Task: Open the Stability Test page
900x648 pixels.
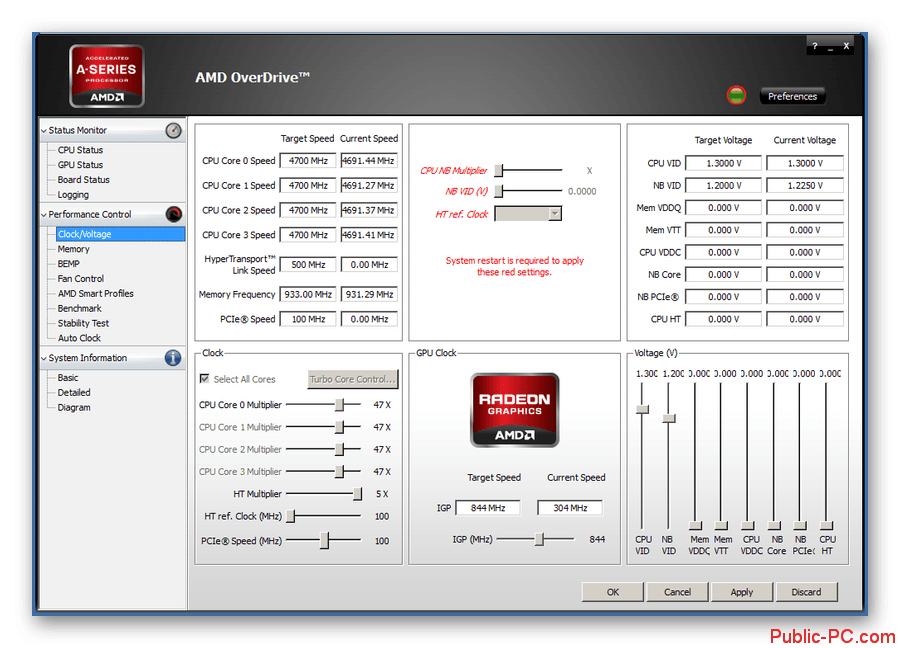Action: pyautogui.click(x=83, y=324)
